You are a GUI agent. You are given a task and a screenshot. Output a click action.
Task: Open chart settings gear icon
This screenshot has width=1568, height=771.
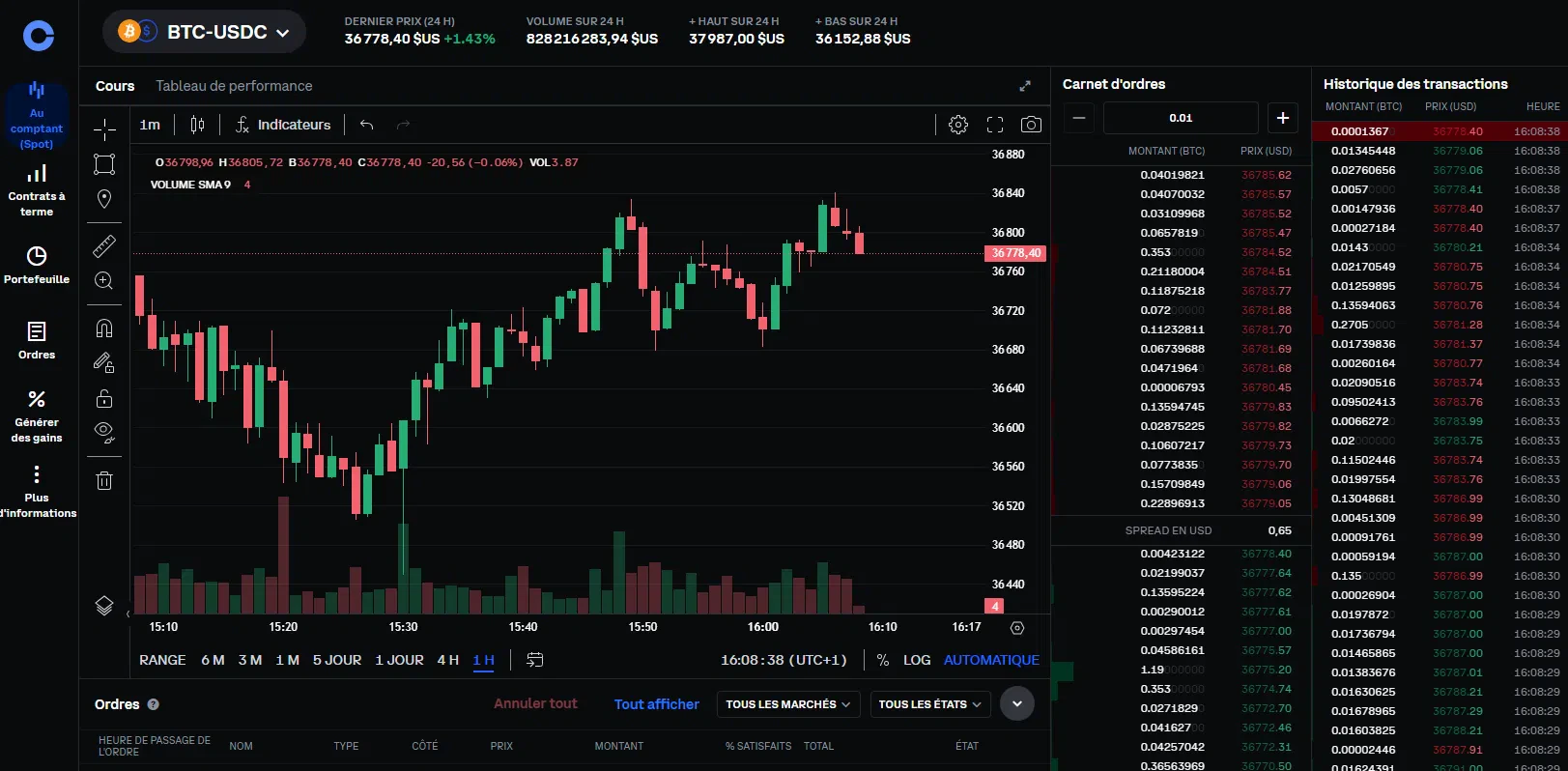958,125
